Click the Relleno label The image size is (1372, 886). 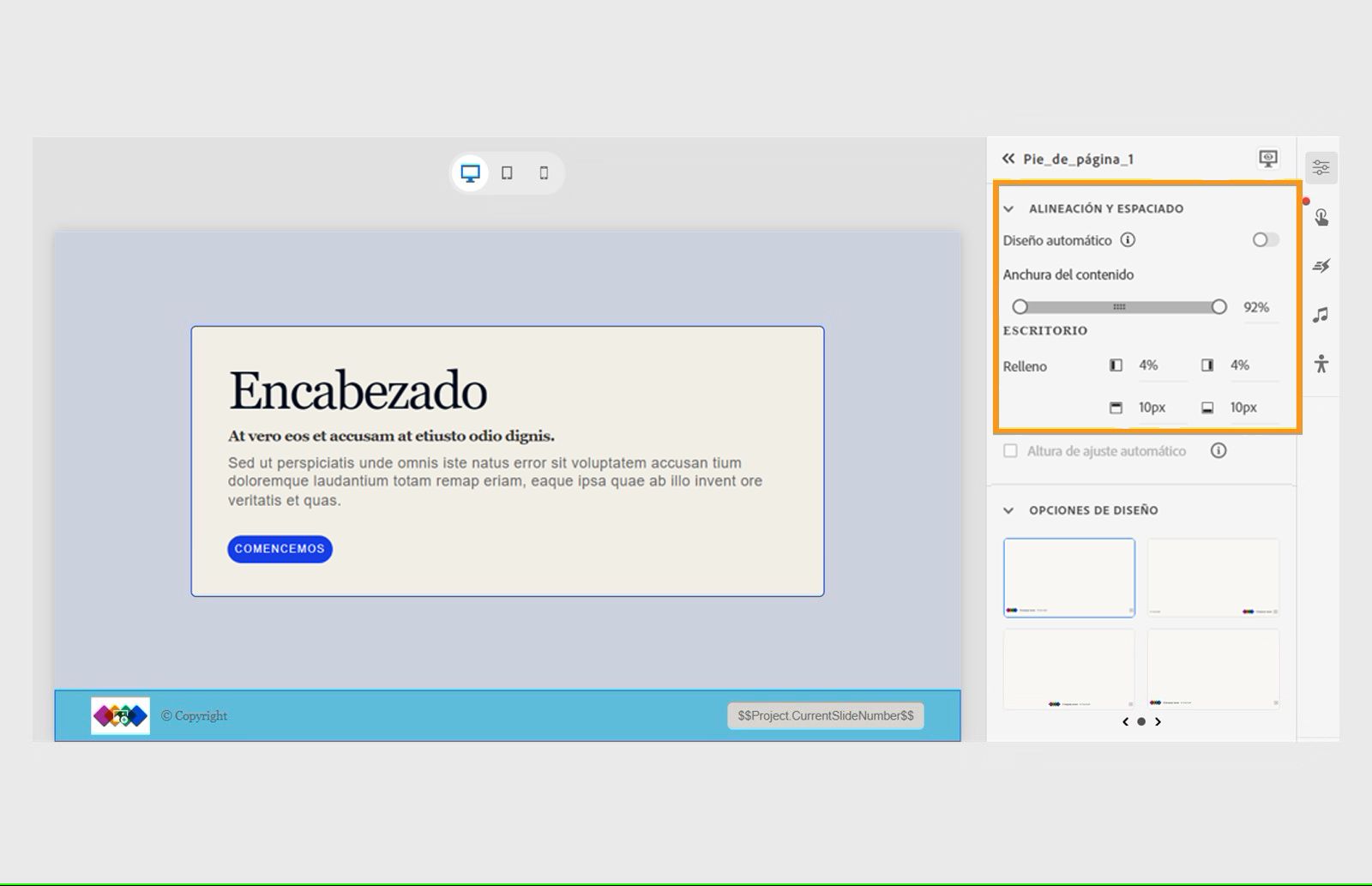(1025, 366)
